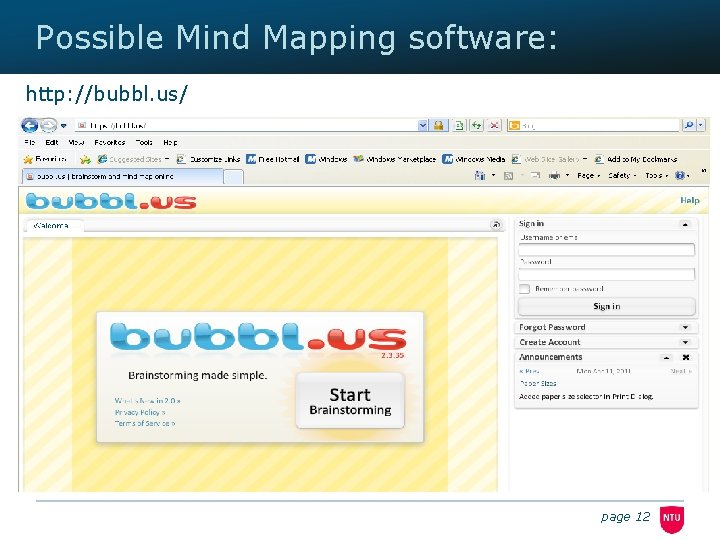720x540 pixels.
Task: Click the Username or email field
Action: (607, 250)
